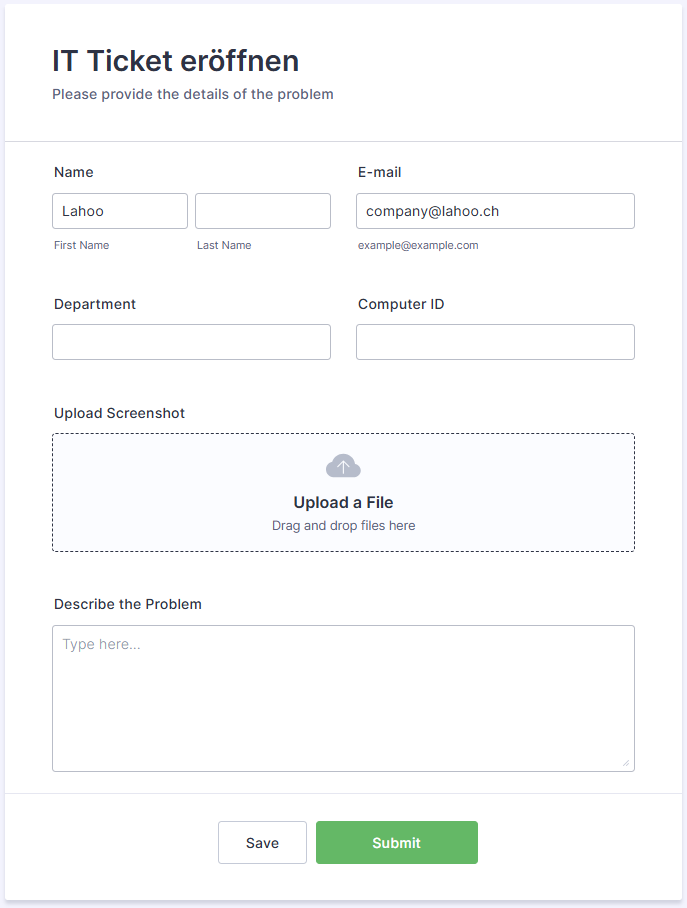The width and height of the screenshot is (687, 908).
Task: Click the "Describe the Problem" label
Action: click(128, 604)
